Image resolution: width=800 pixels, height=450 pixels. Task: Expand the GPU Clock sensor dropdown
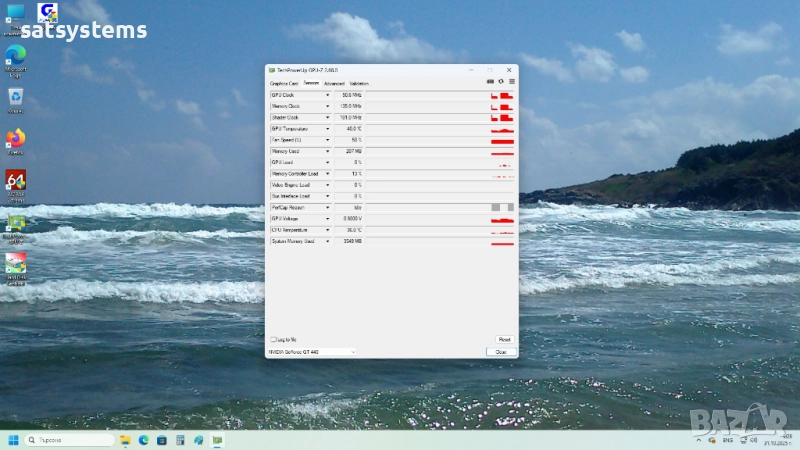point(327,95)
